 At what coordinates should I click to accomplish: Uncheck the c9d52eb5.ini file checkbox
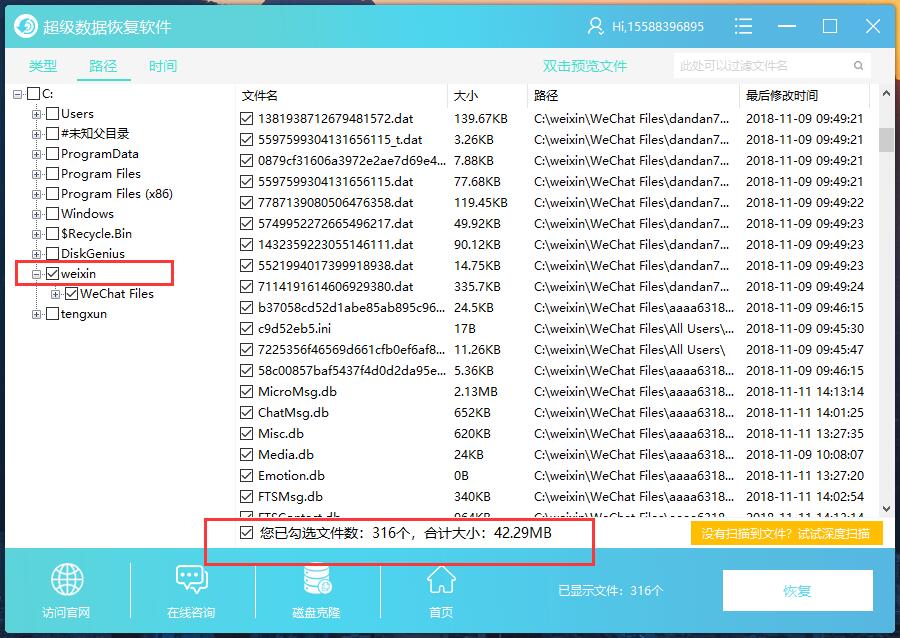tap(246, 329)
